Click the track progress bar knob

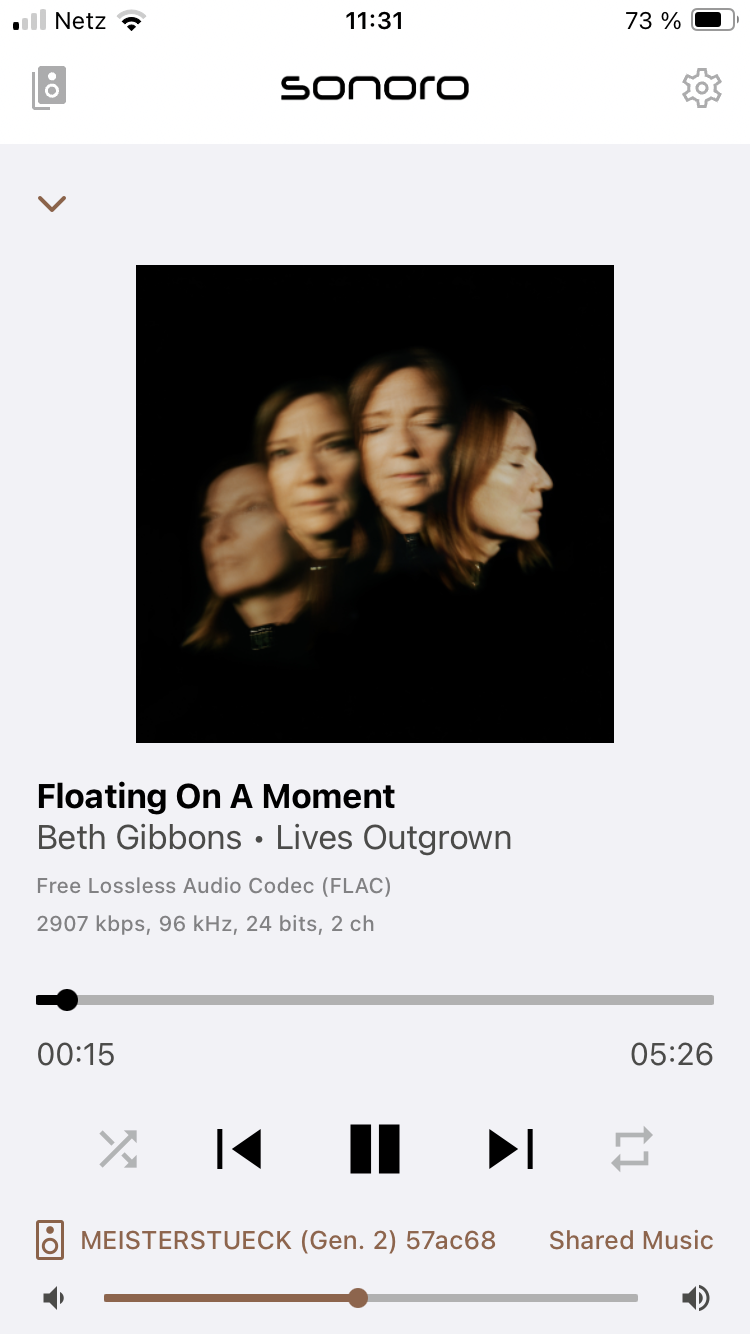(67, 1000)
